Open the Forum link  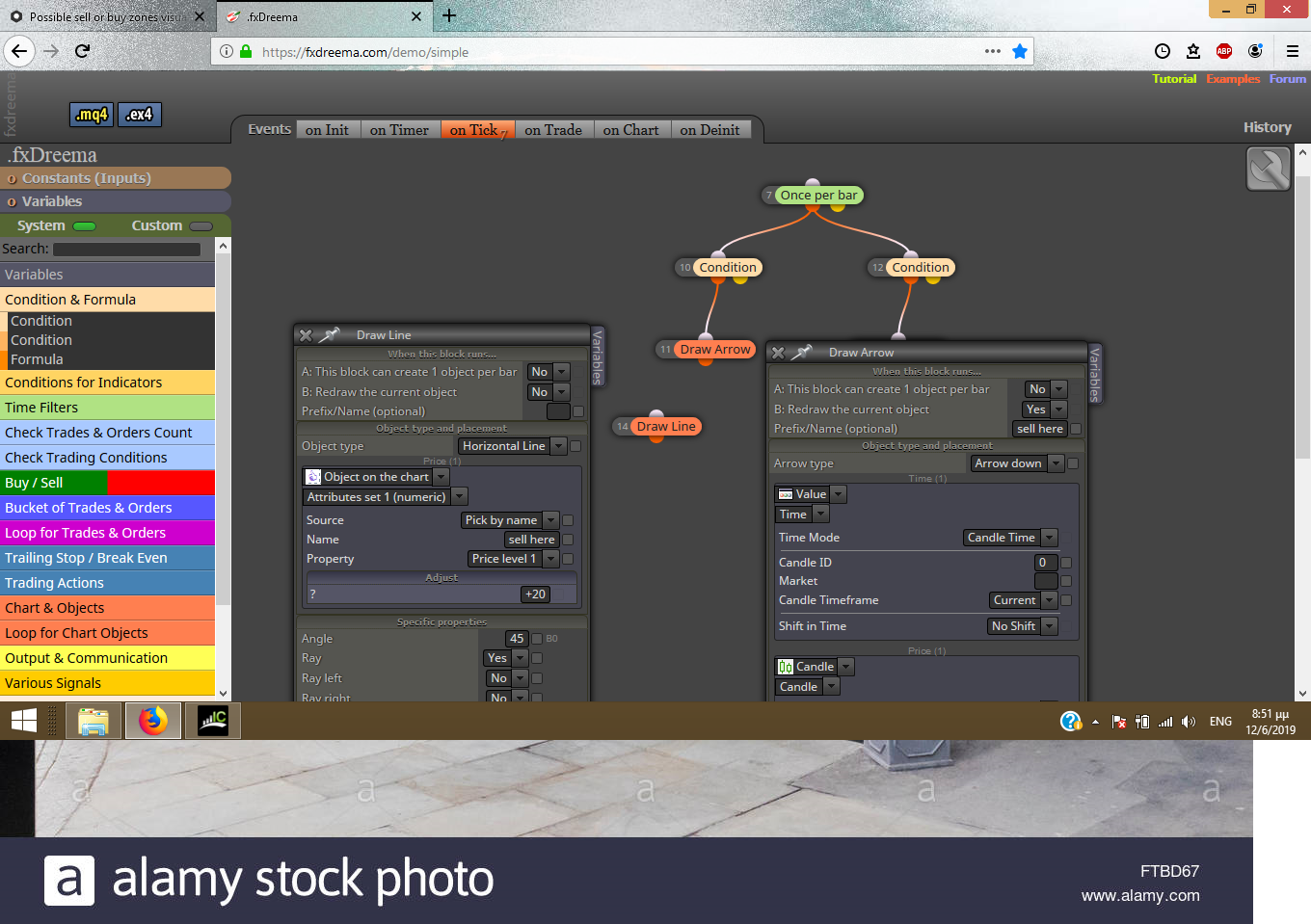(1288, 79)
